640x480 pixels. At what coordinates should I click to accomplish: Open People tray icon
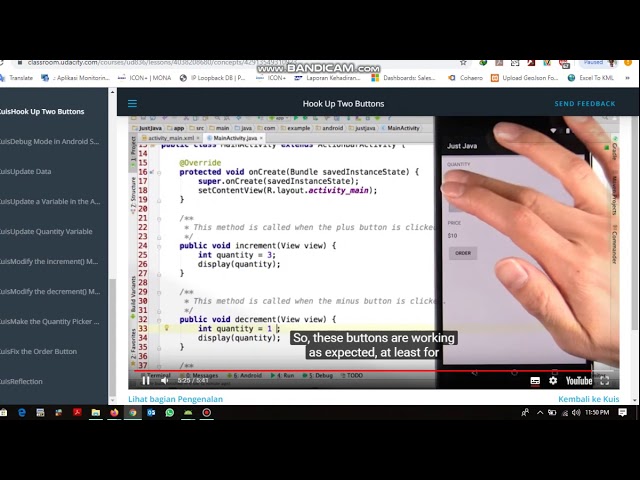(525, 413)
